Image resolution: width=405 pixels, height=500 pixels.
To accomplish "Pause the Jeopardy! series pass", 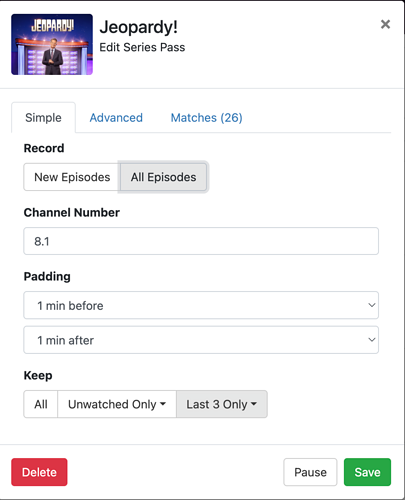I will [x=310, y=472].
